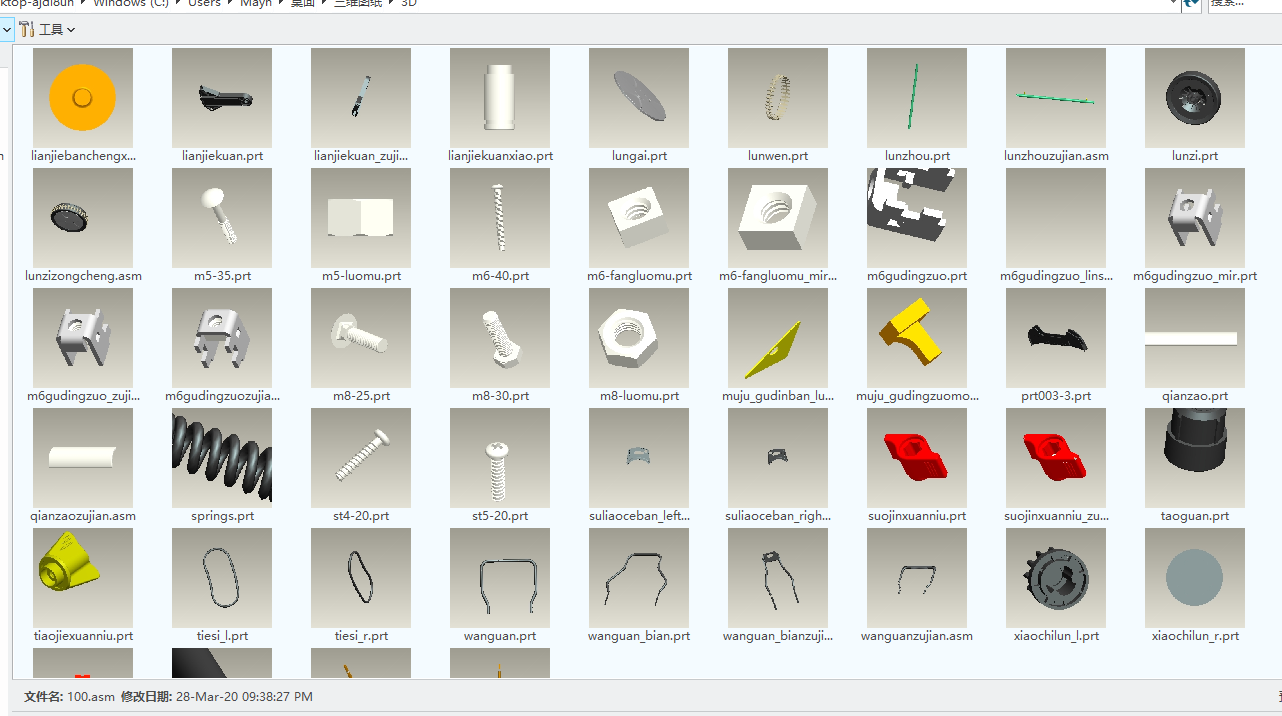Select the st4-20.prt screw thumbnail
Viewport: 1282px width, 716px height.
point(361,458)
